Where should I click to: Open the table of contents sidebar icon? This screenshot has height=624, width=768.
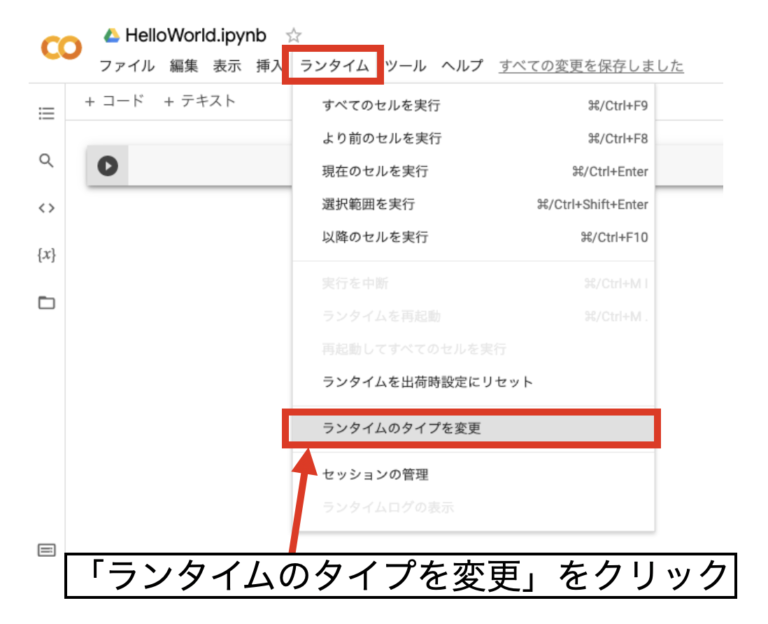[46, 113]
